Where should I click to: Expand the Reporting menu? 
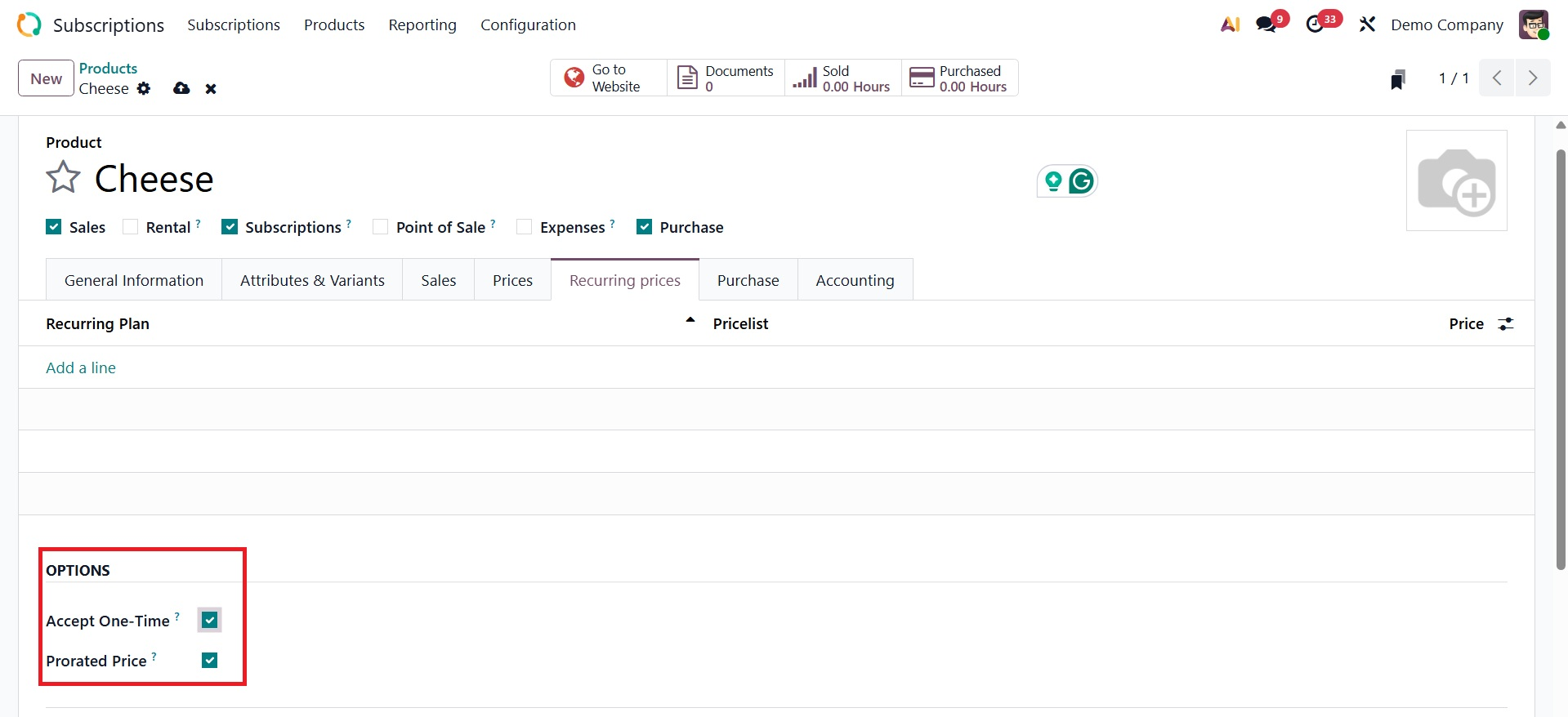(422, 24)
